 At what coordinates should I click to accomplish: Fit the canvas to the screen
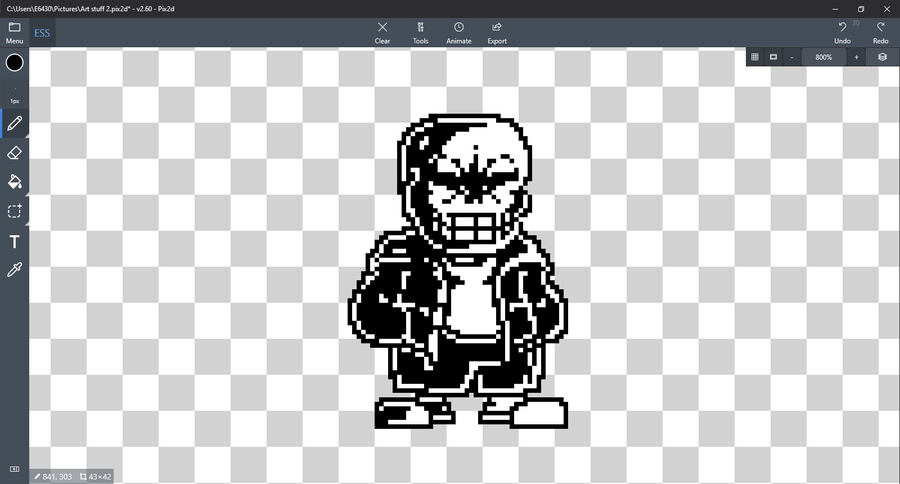(x=773, y=57)
